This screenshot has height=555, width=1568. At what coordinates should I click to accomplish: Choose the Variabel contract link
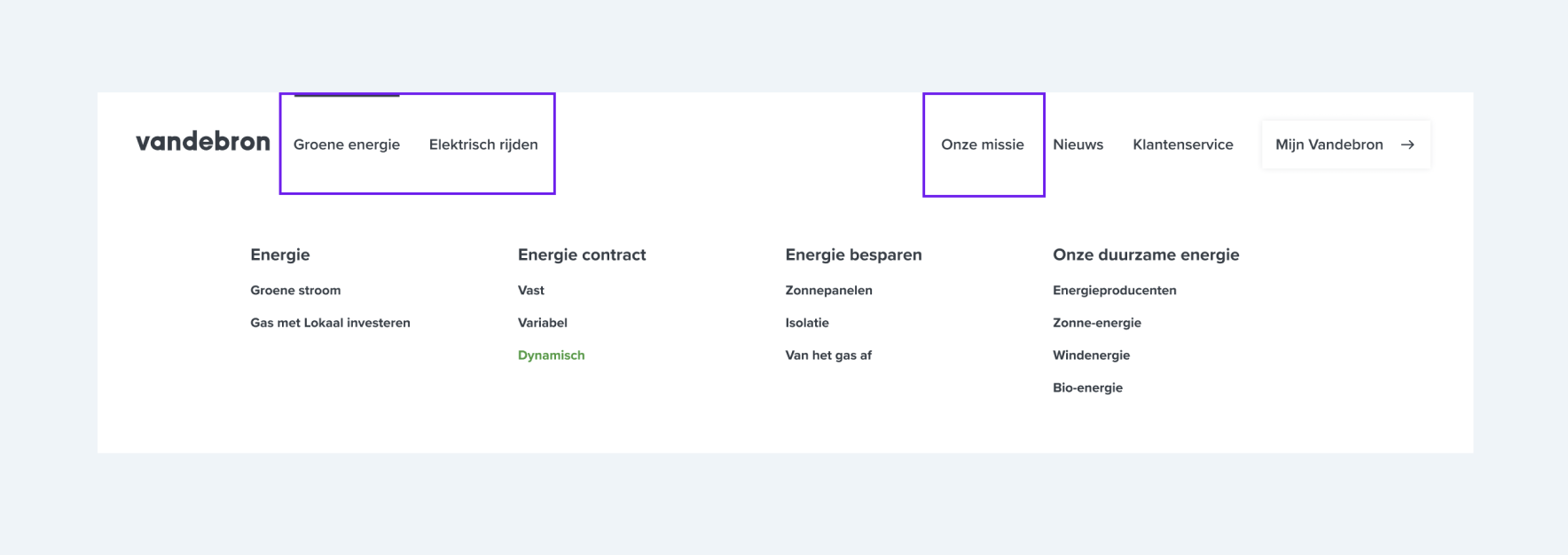click(x=543, y=323)
